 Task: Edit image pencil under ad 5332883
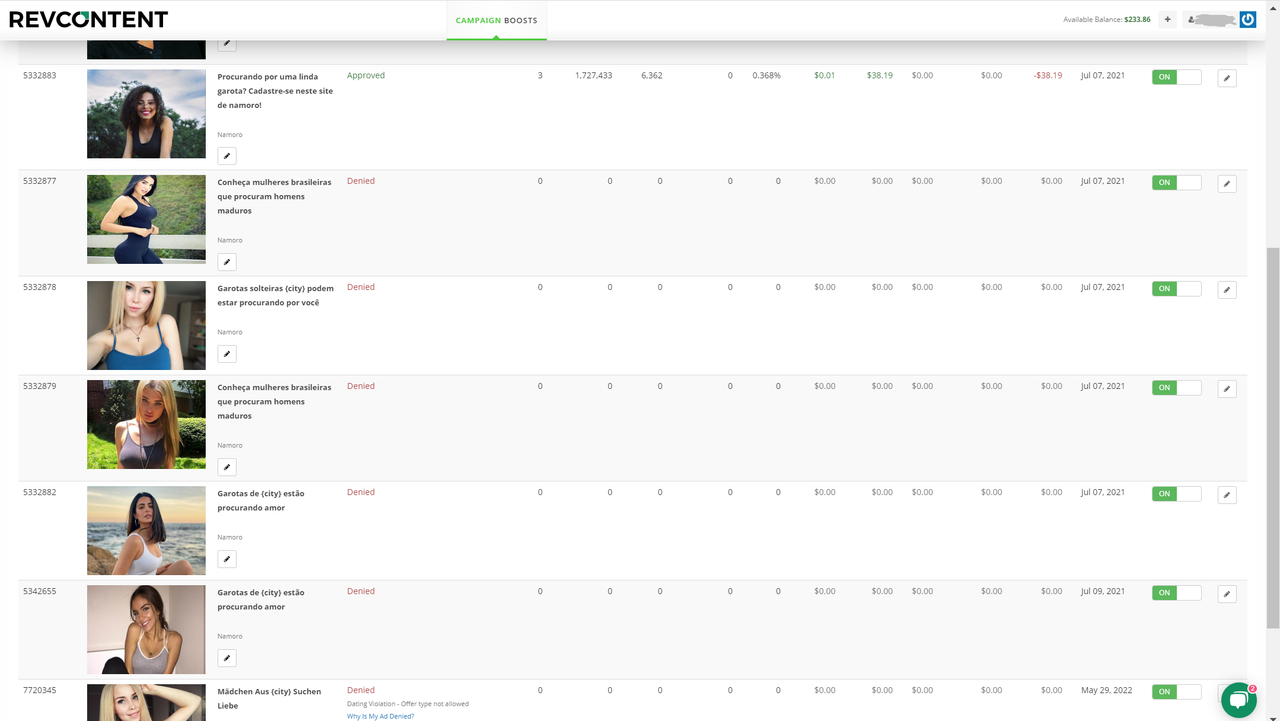[227, 156]
